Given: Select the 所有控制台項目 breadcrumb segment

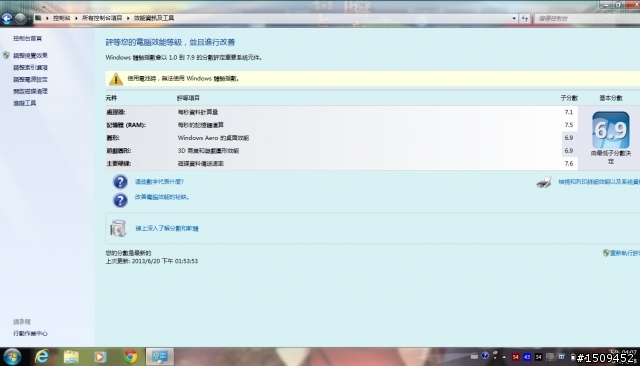Looking at the screenshot, I should point(102,18).
